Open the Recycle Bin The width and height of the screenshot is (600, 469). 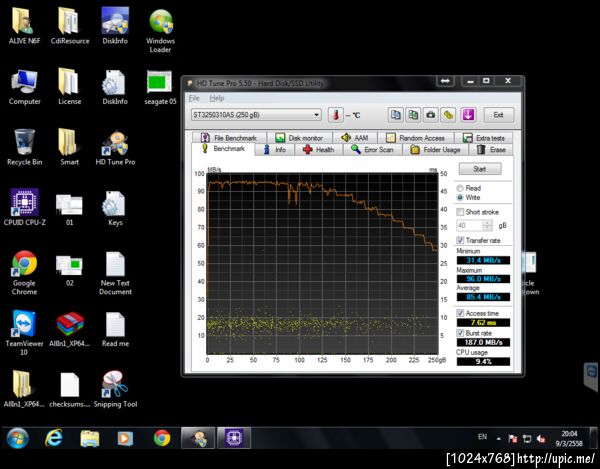tap(24, 148)
